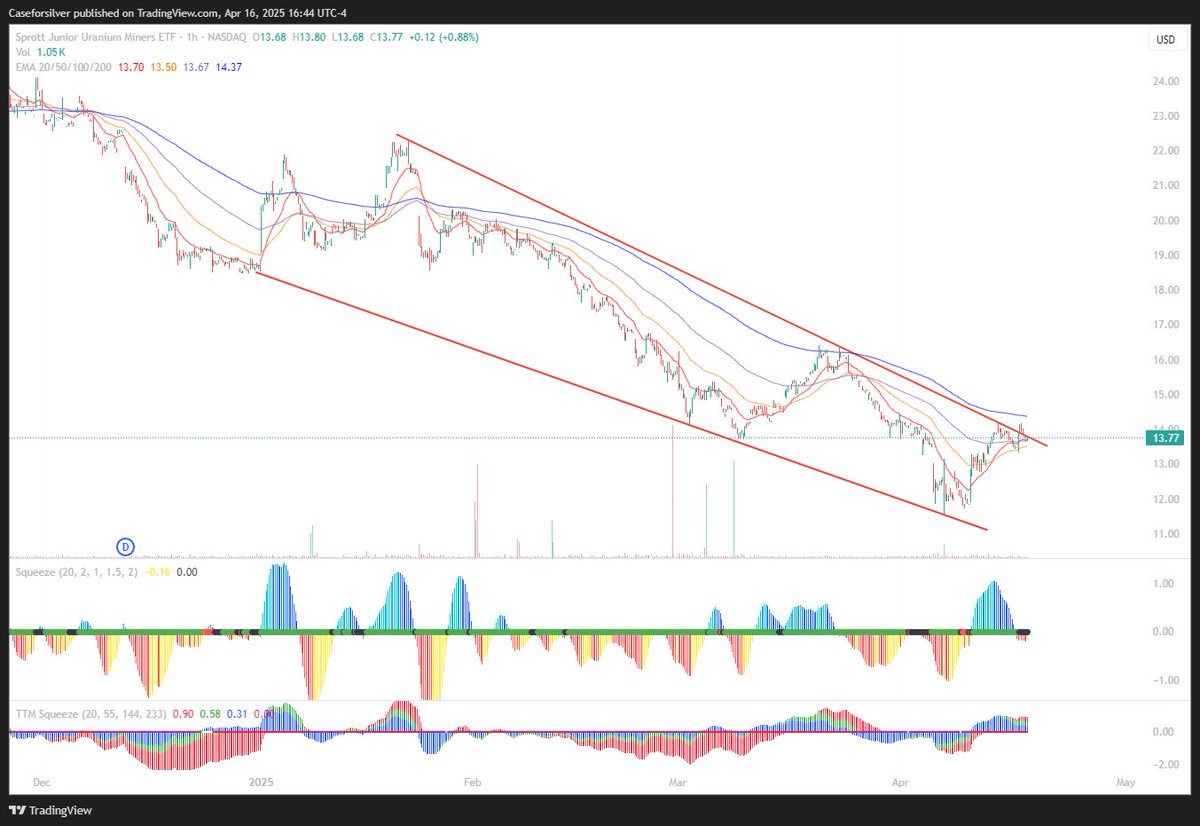
Task: Click the 2025 label on time axis
Action: tap(260, 783)
